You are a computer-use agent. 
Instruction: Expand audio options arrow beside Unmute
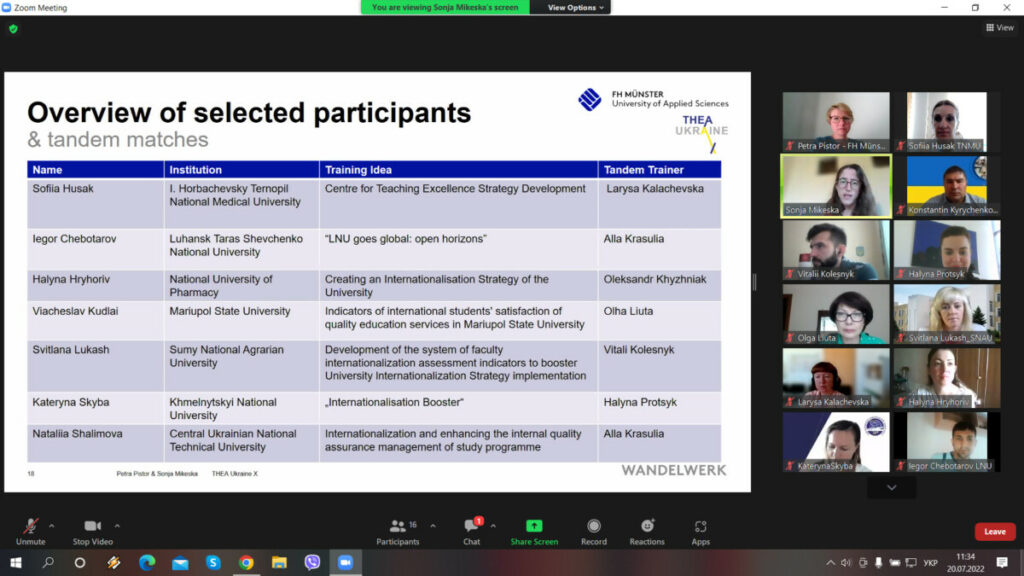coord(52,525)
